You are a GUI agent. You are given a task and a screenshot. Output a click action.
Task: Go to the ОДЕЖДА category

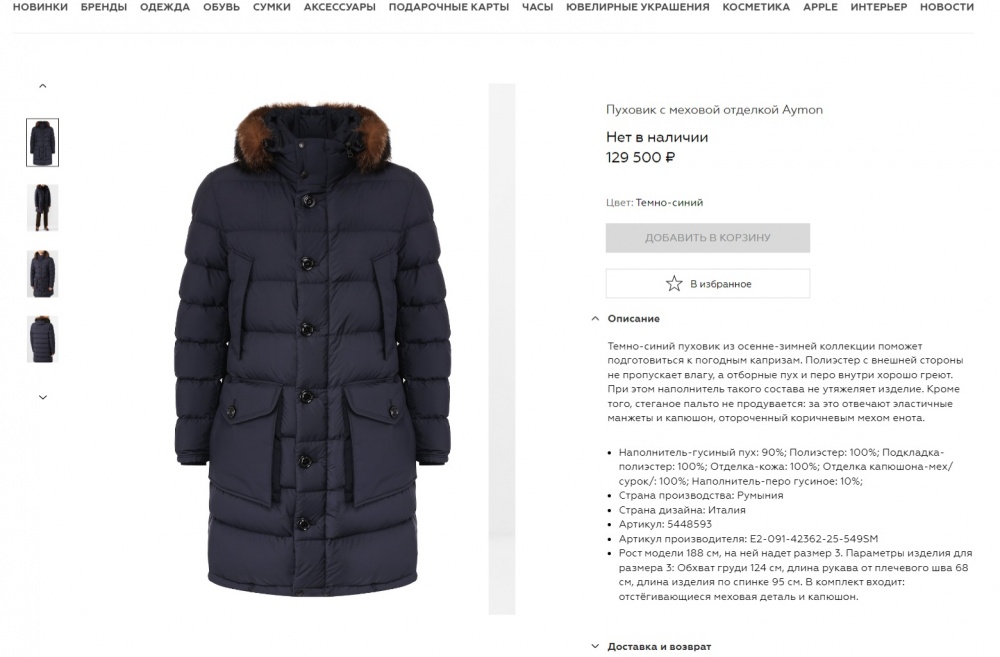[x=165, y=7]
